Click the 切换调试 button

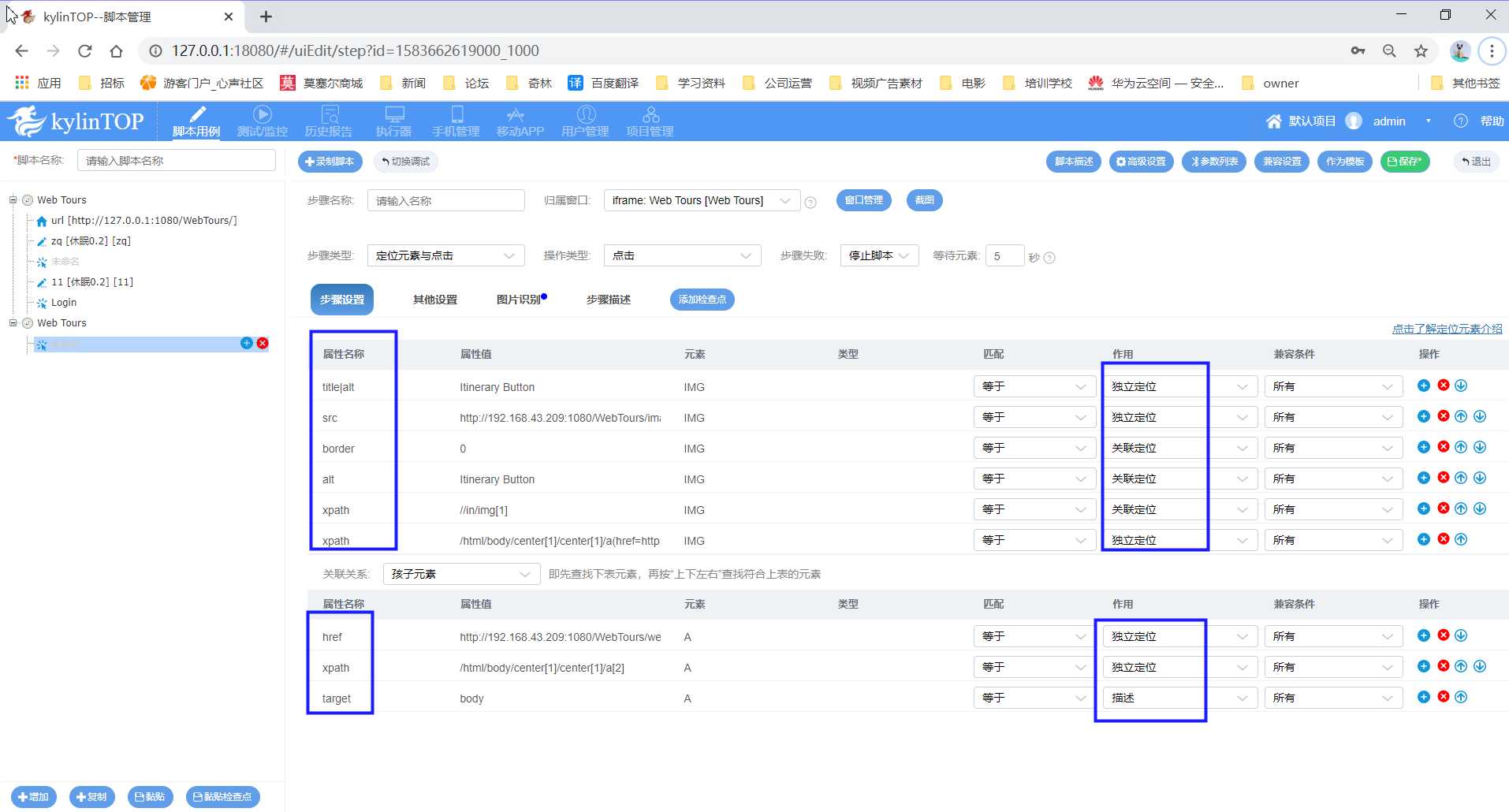click(x=405, y=162)
